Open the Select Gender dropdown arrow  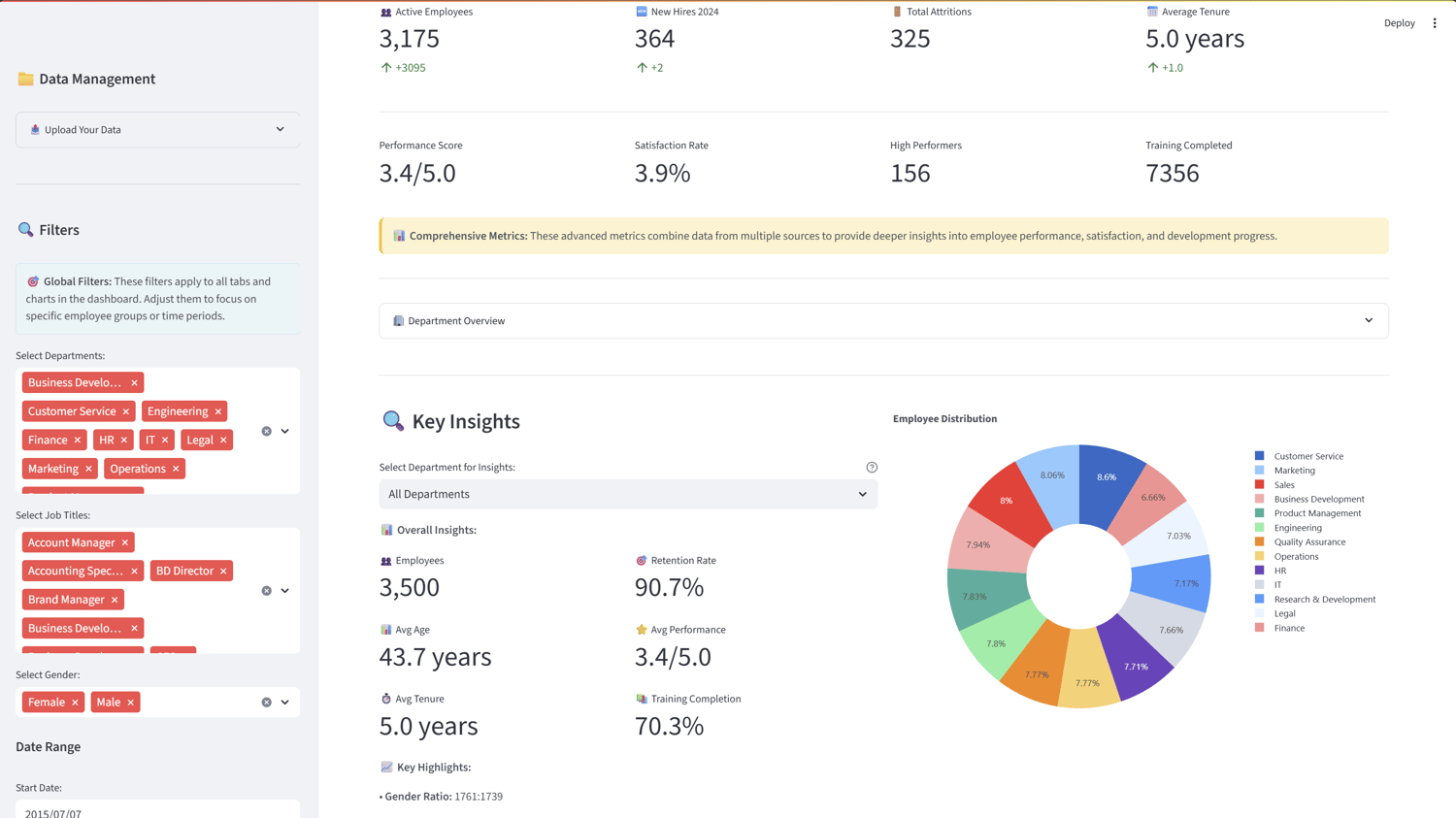point(285,703)
